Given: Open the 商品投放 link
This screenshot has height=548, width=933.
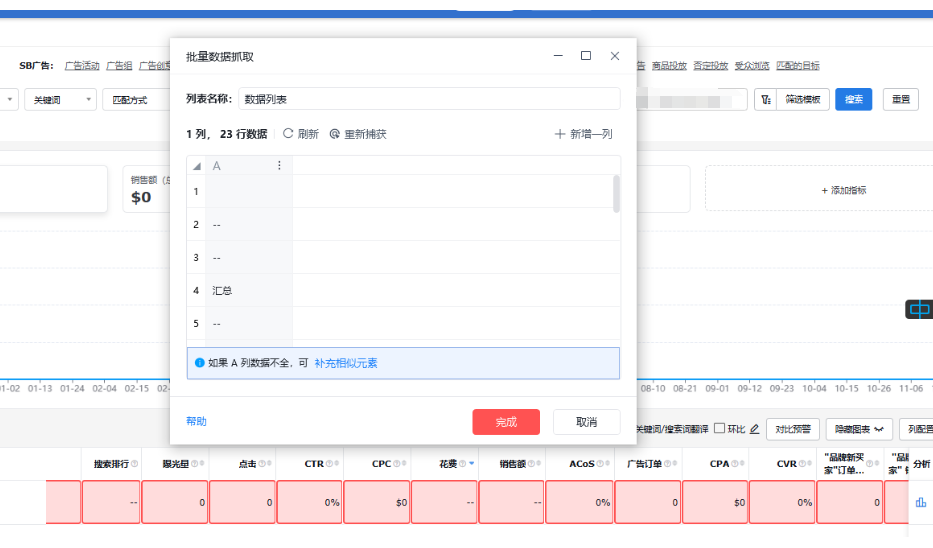Looking at the screenshot, I should [669, 65].
